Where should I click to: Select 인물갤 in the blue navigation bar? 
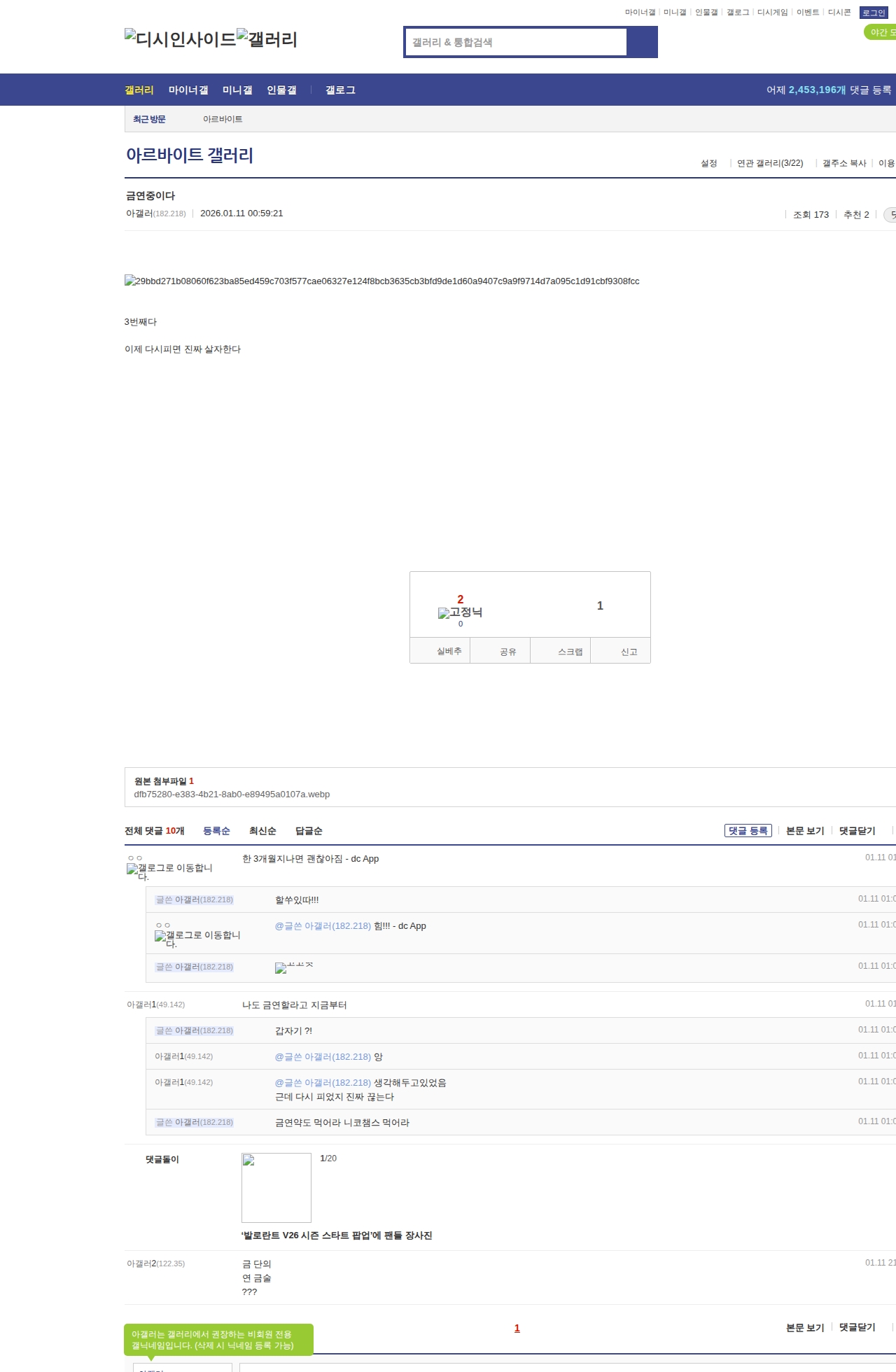click(281, 90)
